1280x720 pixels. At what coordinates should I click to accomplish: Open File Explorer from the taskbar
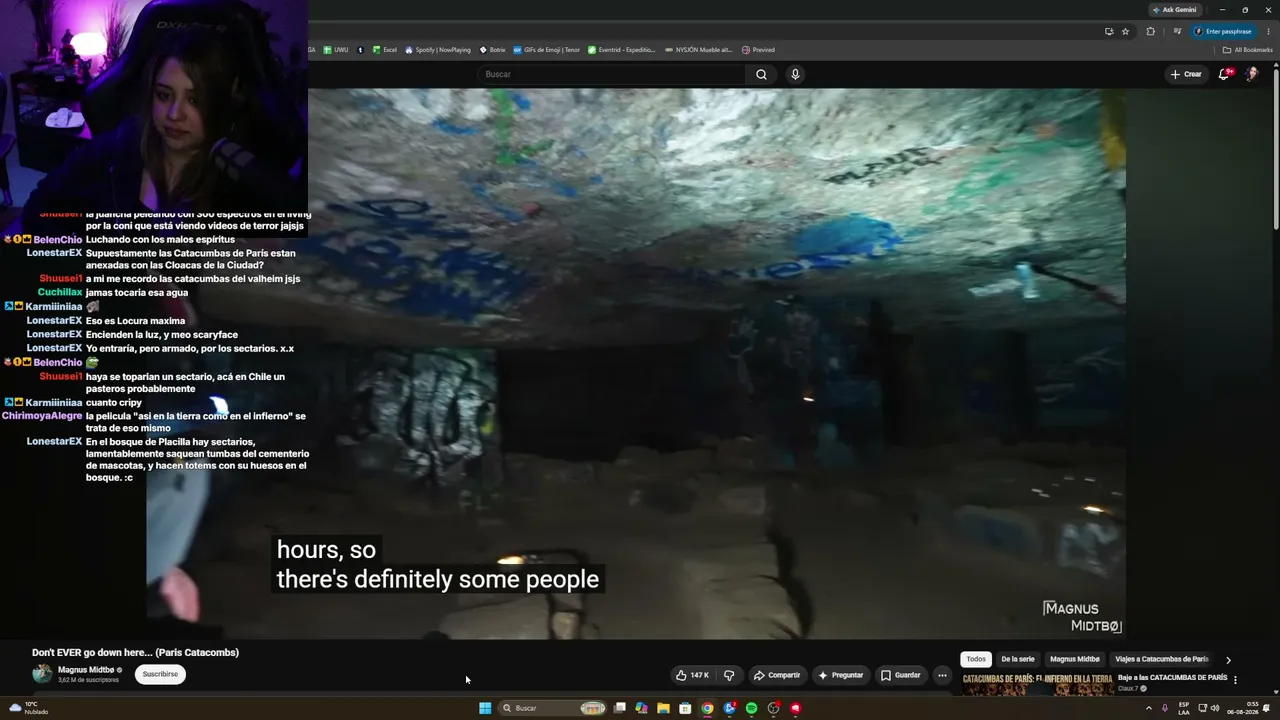click(x=663, y=708)
